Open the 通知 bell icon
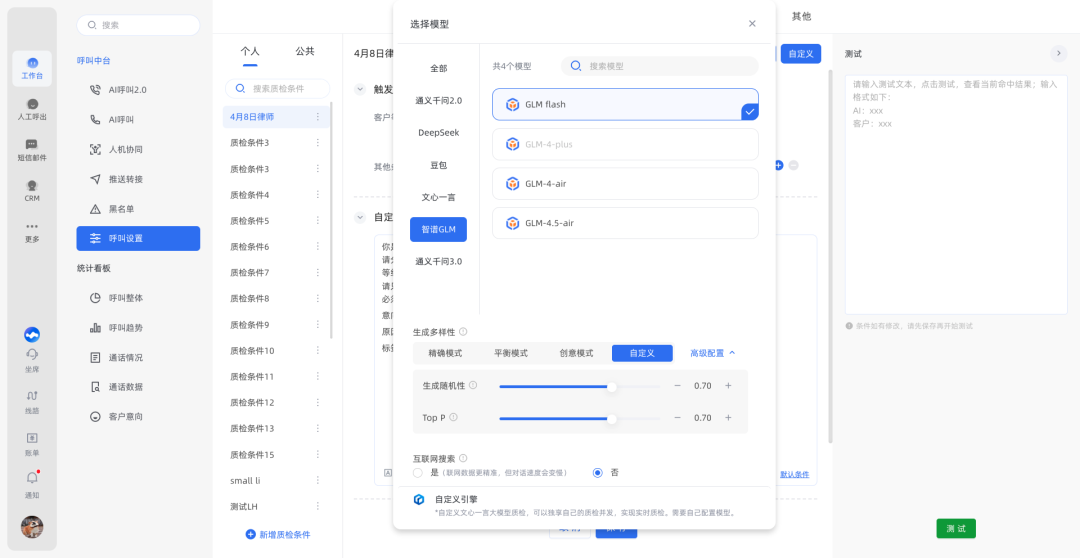The image size is (1080, 558). click(32, 485)
